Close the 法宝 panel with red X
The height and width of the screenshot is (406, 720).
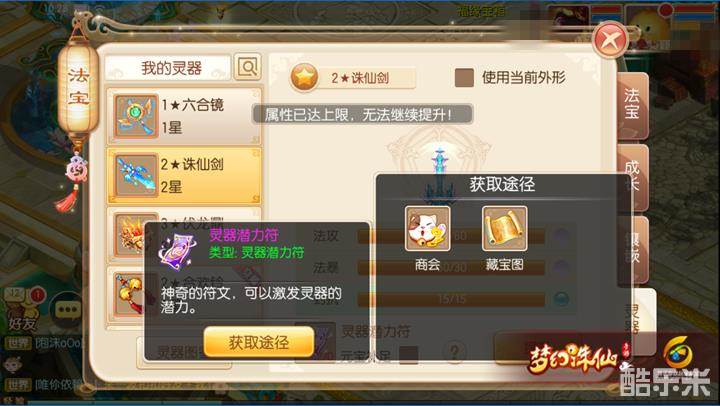pyautogui.click(x=610, y=39)
